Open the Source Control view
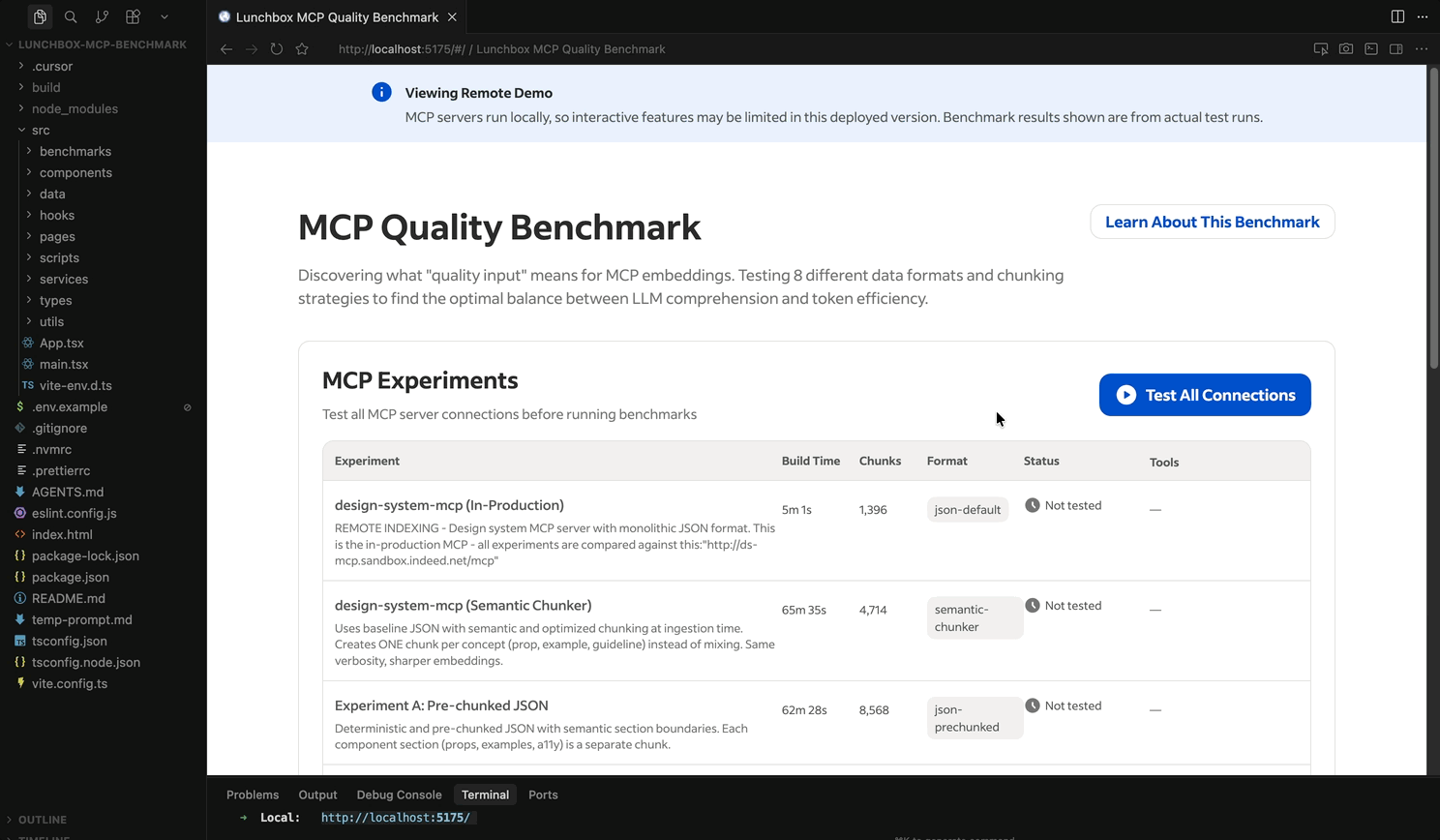The image size is (1440, 840). [102, 16]
